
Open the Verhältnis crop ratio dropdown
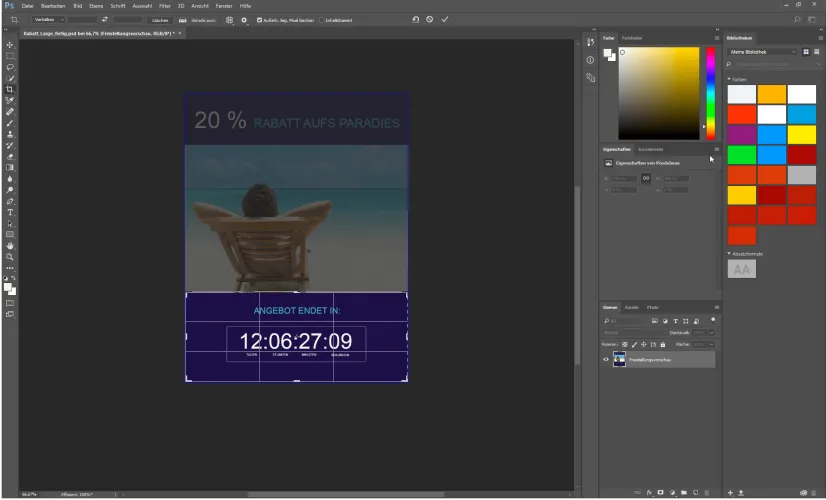point(48,20)
